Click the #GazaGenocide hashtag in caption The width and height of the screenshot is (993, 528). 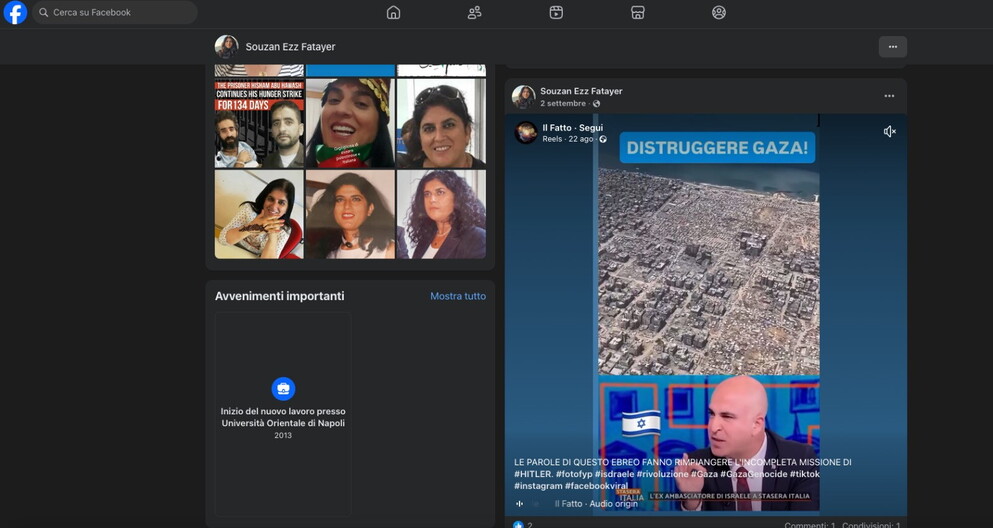pyautogui.click(x=753, y=474)
